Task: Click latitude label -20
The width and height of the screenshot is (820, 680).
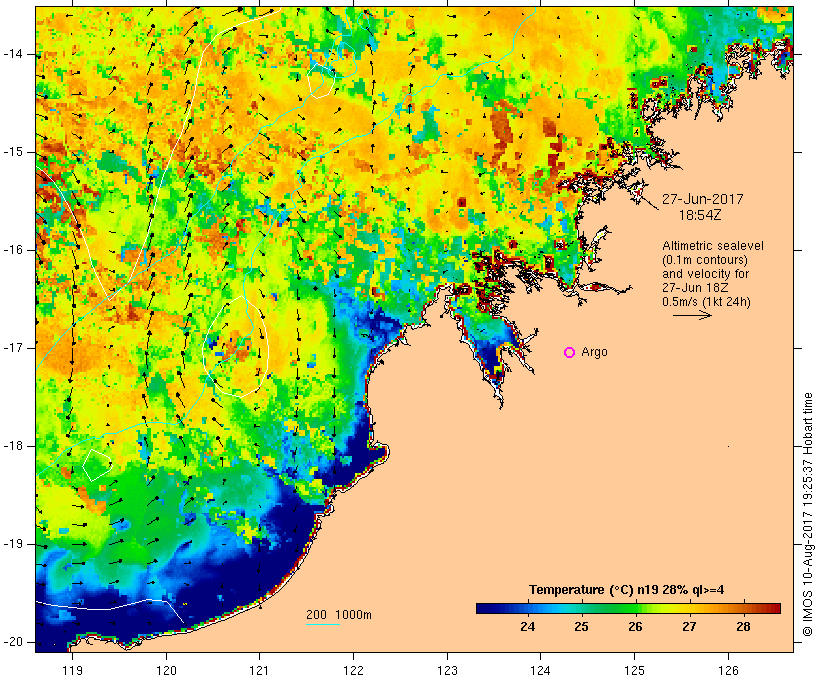Action: coord(13,642)
